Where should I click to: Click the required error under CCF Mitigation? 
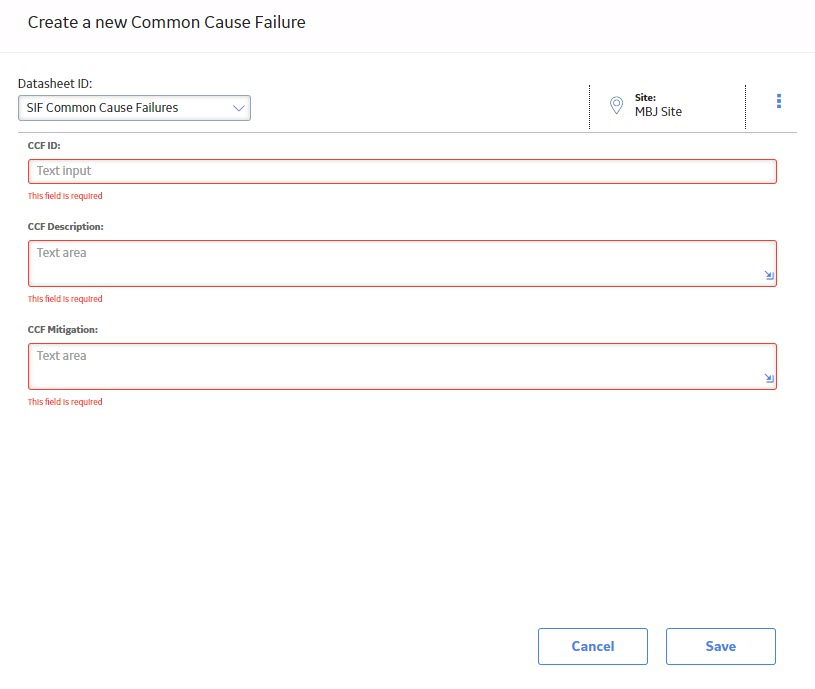(65, 402)
